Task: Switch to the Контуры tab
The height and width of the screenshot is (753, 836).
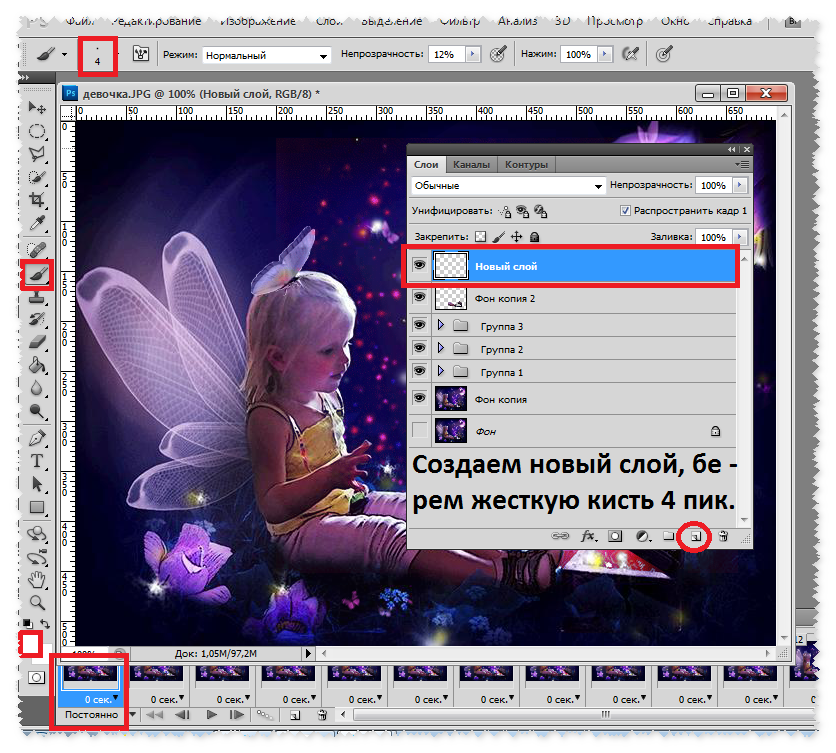Action: click(x=526, y=165)
